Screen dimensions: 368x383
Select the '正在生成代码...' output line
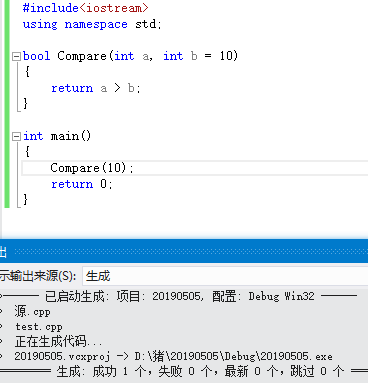click(58, 341)
